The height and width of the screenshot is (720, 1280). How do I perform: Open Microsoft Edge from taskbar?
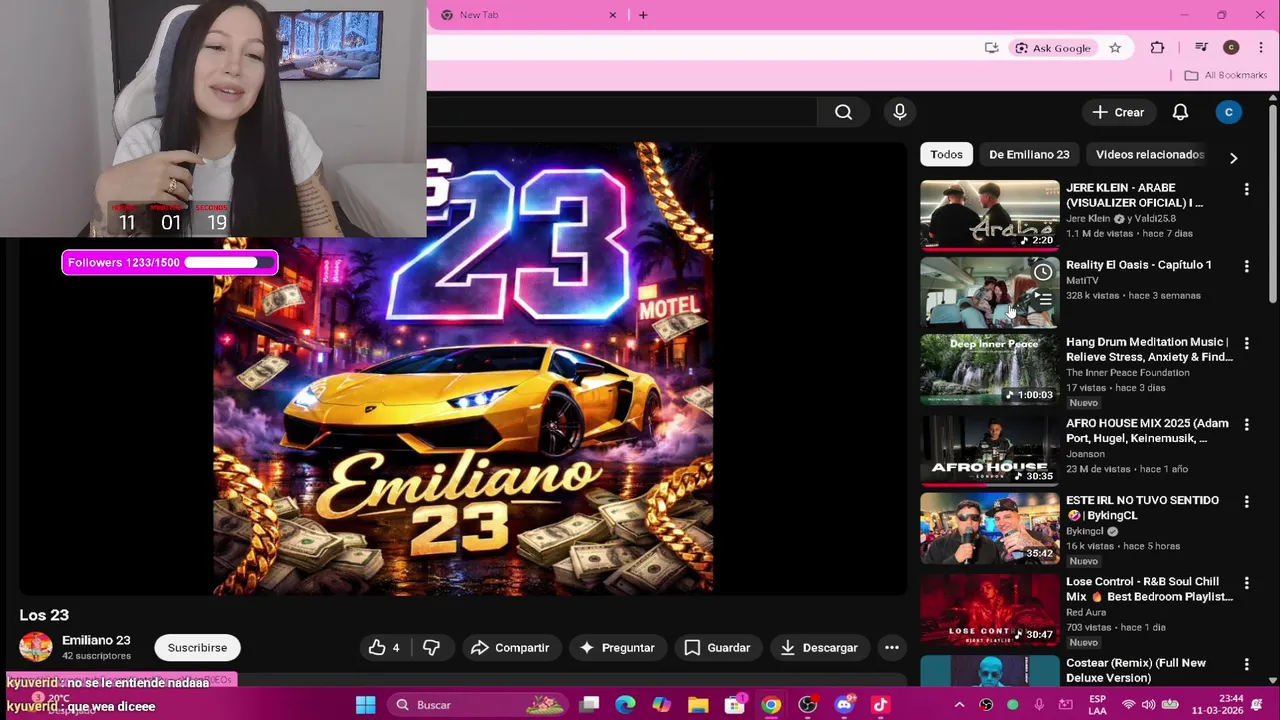point(625,705)
